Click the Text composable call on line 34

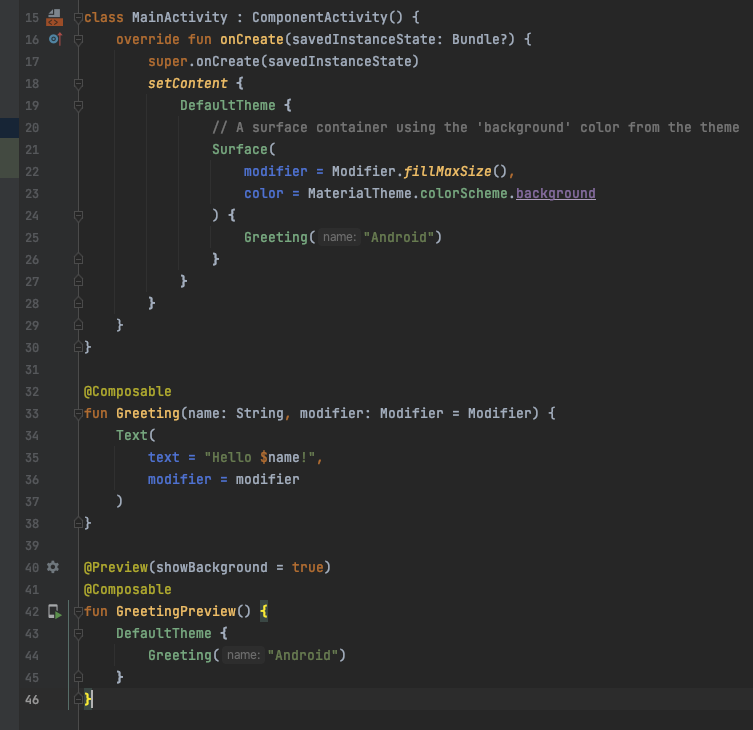coord(132,436)
